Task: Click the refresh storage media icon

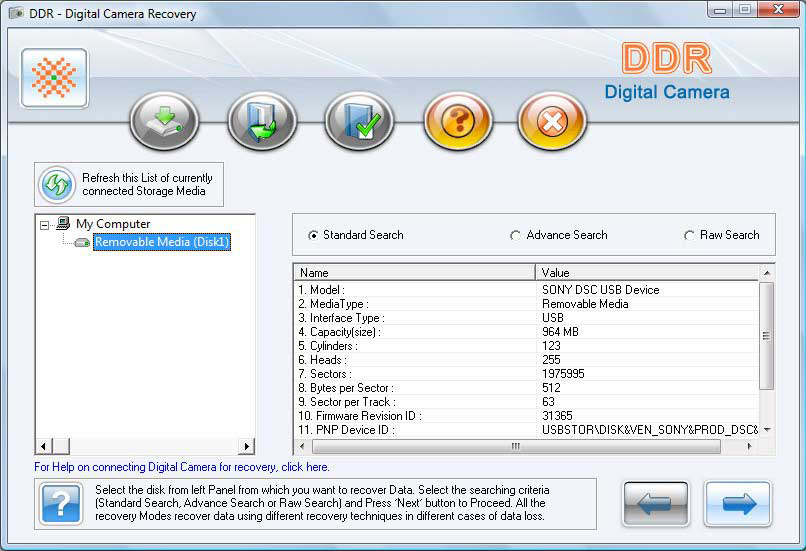Action: click(57, 185)
